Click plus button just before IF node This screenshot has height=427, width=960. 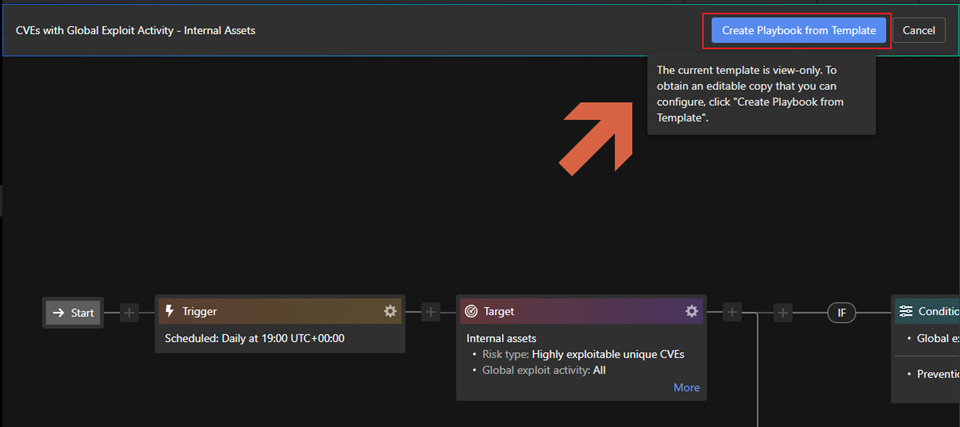coord(783,313)
